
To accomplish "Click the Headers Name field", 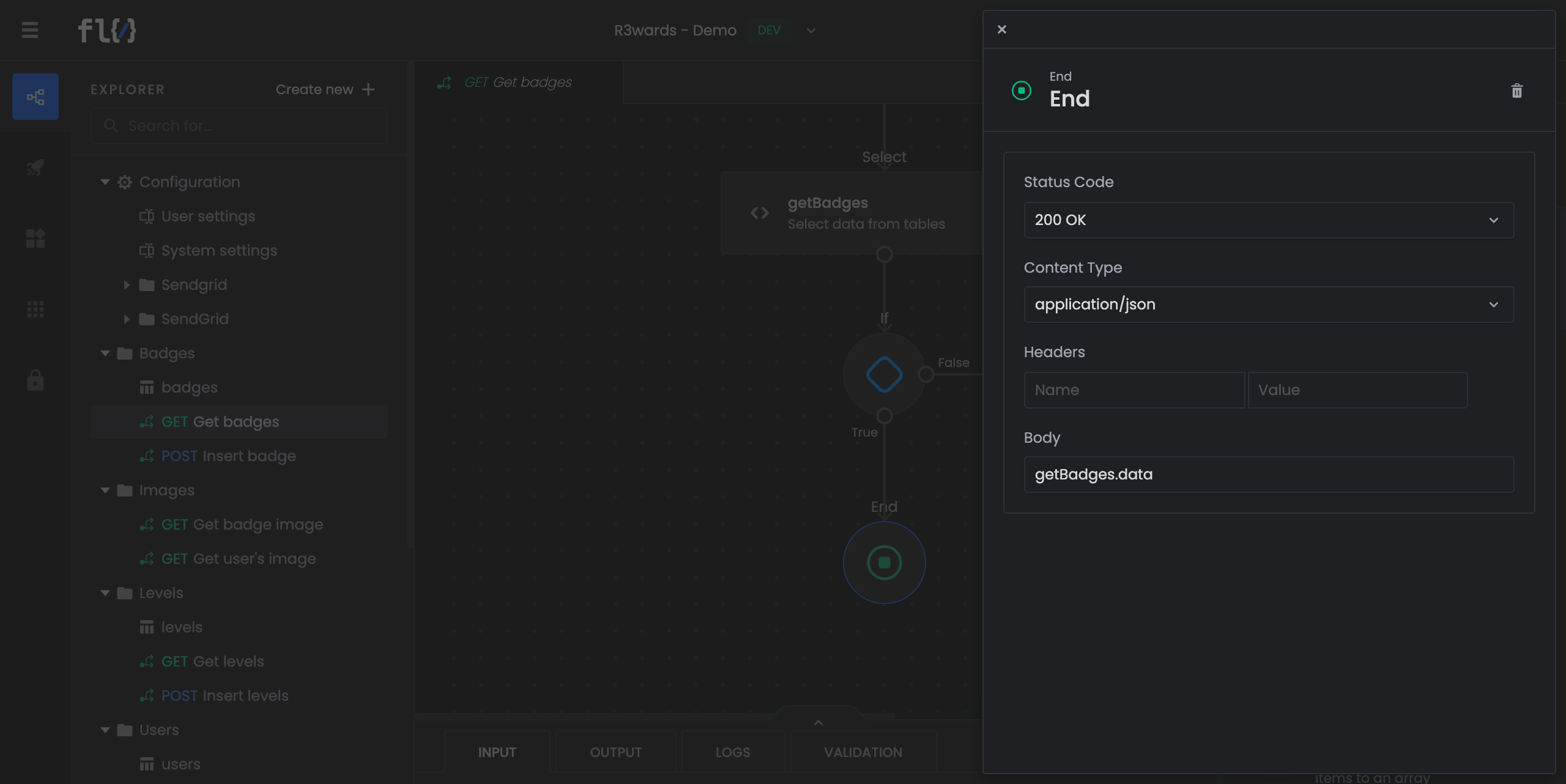I will (x=1134, y=390).
